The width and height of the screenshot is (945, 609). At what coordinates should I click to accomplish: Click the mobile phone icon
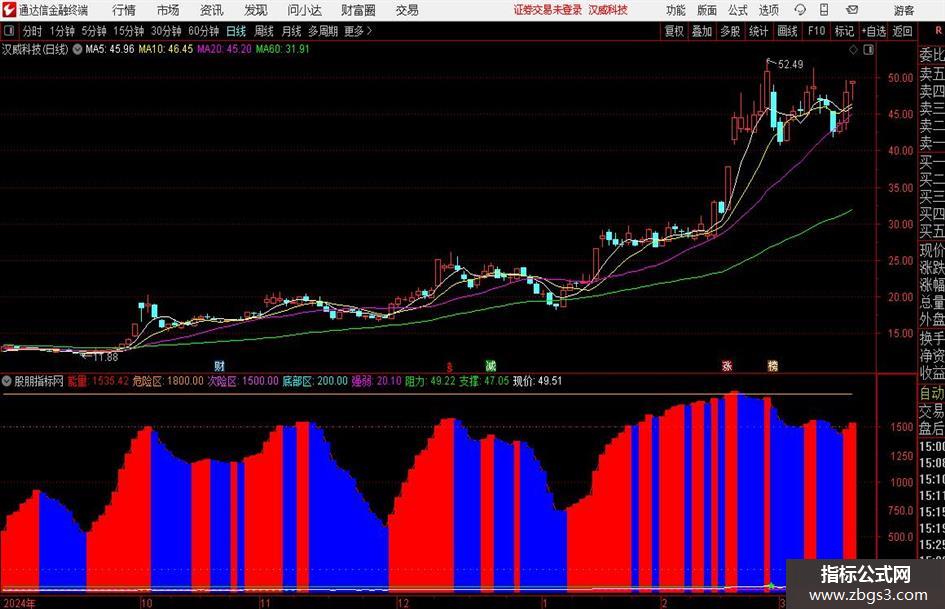pos(824,10)
